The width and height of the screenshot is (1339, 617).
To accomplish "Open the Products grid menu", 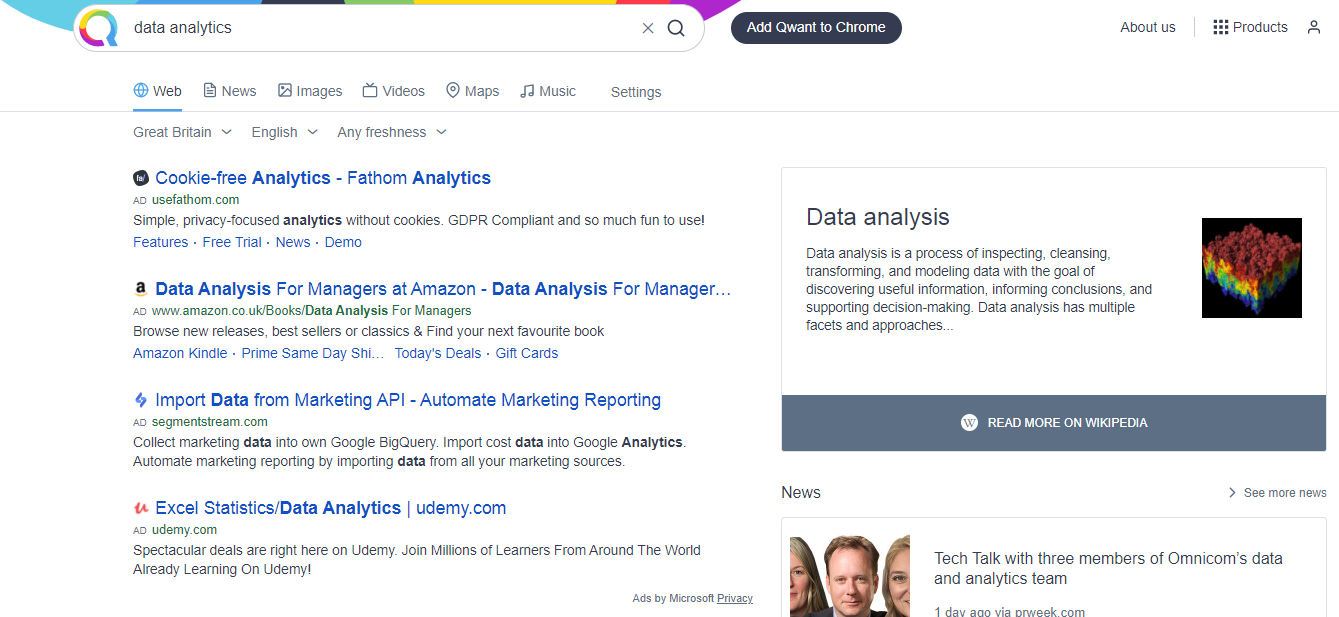I will click(x=1250, y=27).
